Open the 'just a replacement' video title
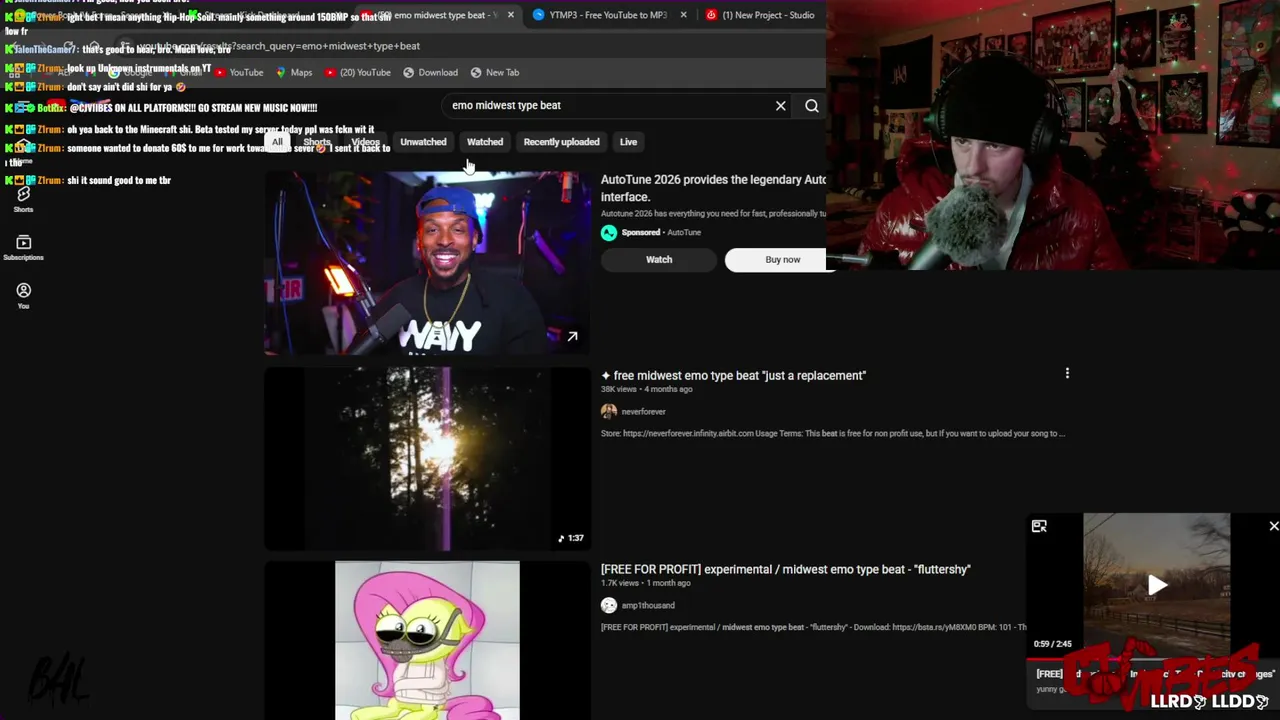Viewport: 1280px width, 720px height. (x=733, y=376)
